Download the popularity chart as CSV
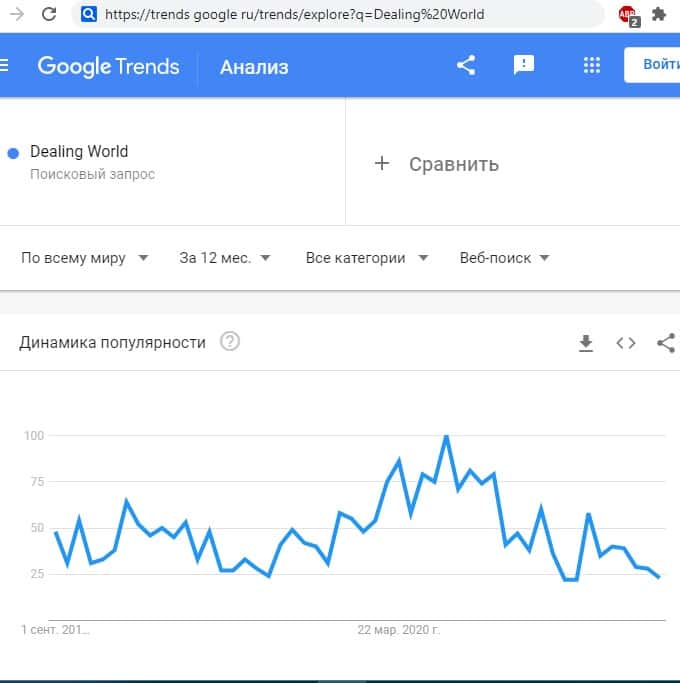680x683 pixels. [586, 343]
